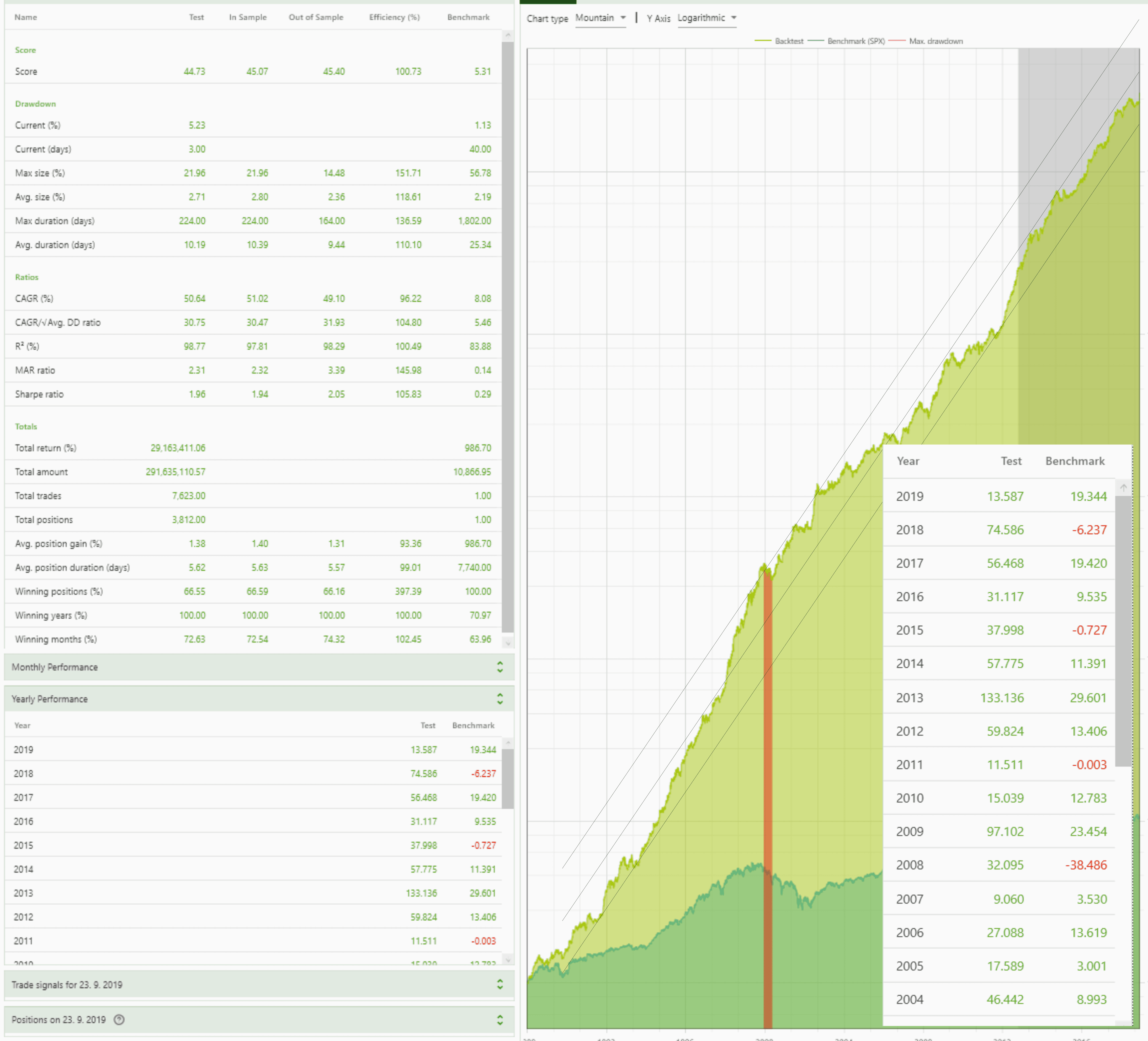The image size is (1148, 1041).
Task: Click the statistics table scrollbar down arrow
Action: pyautogui.click(x=508, y=643)
